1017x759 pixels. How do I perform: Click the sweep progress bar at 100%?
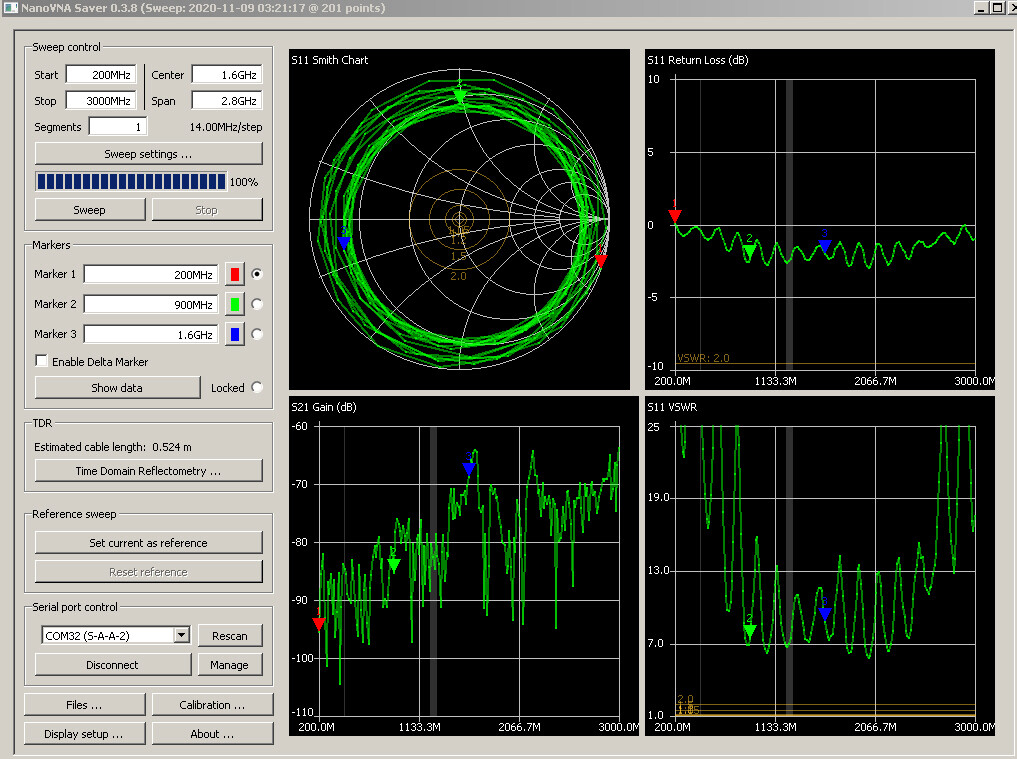131,181
